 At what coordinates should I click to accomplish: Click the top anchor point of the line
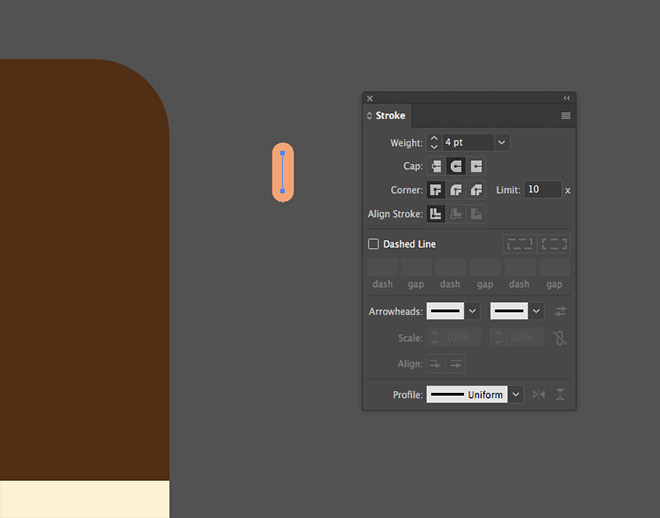(282, 153)
